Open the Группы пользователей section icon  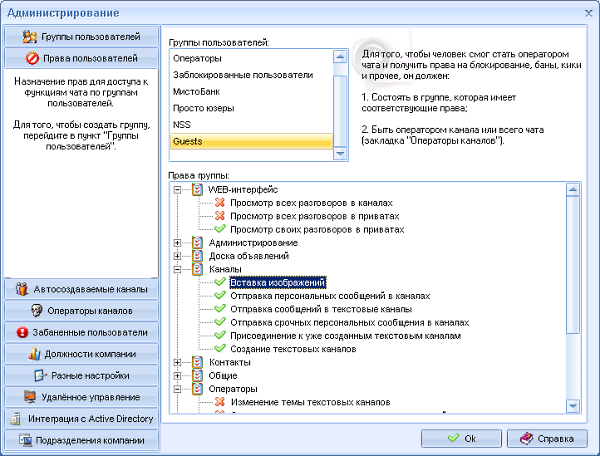point(30,37)
